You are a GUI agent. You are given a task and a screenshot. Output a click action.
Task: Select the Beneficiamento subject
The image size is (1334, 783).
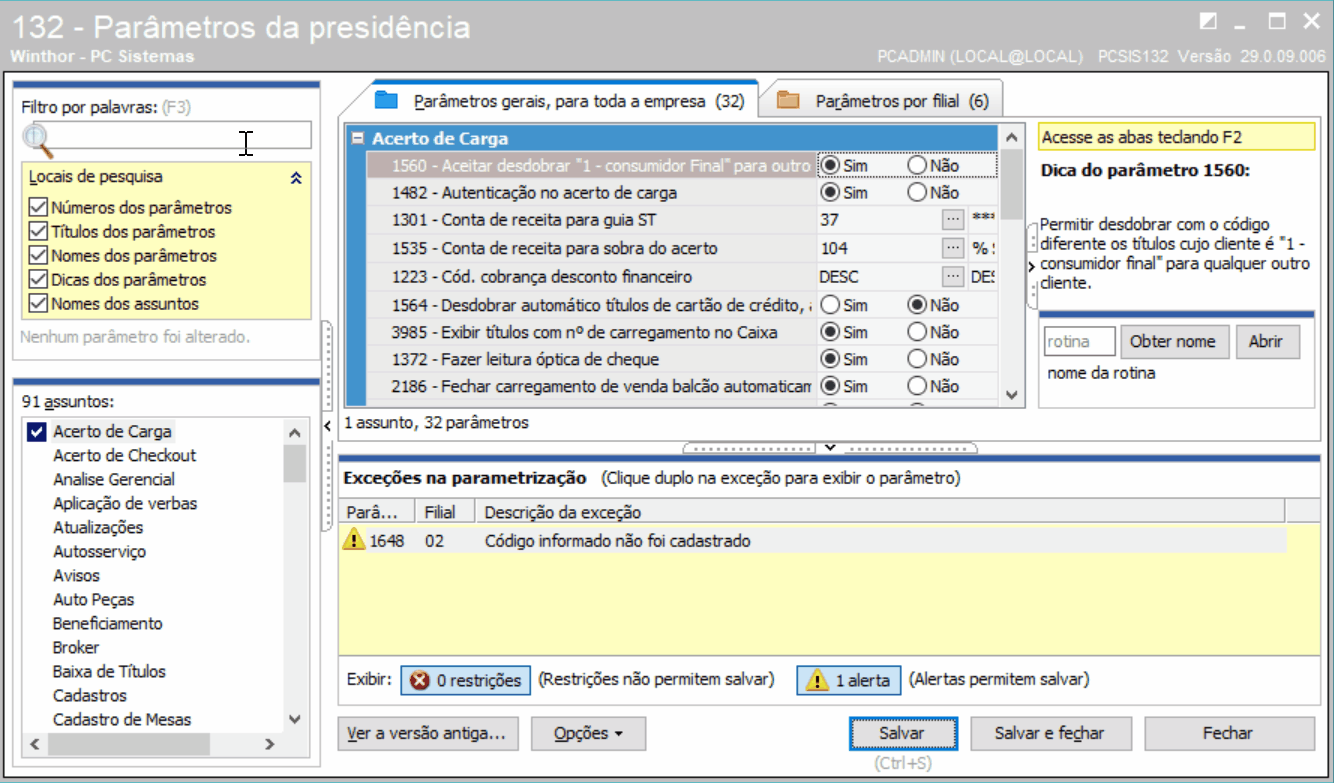coord(107,623)
